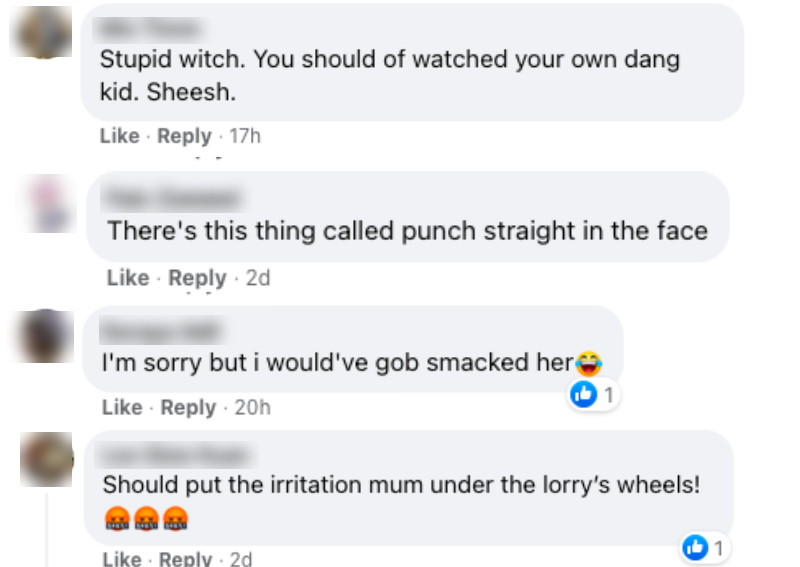
Task: Click the like reaction icon on the gob smacked comment
Action: click(x=582, y=396)
